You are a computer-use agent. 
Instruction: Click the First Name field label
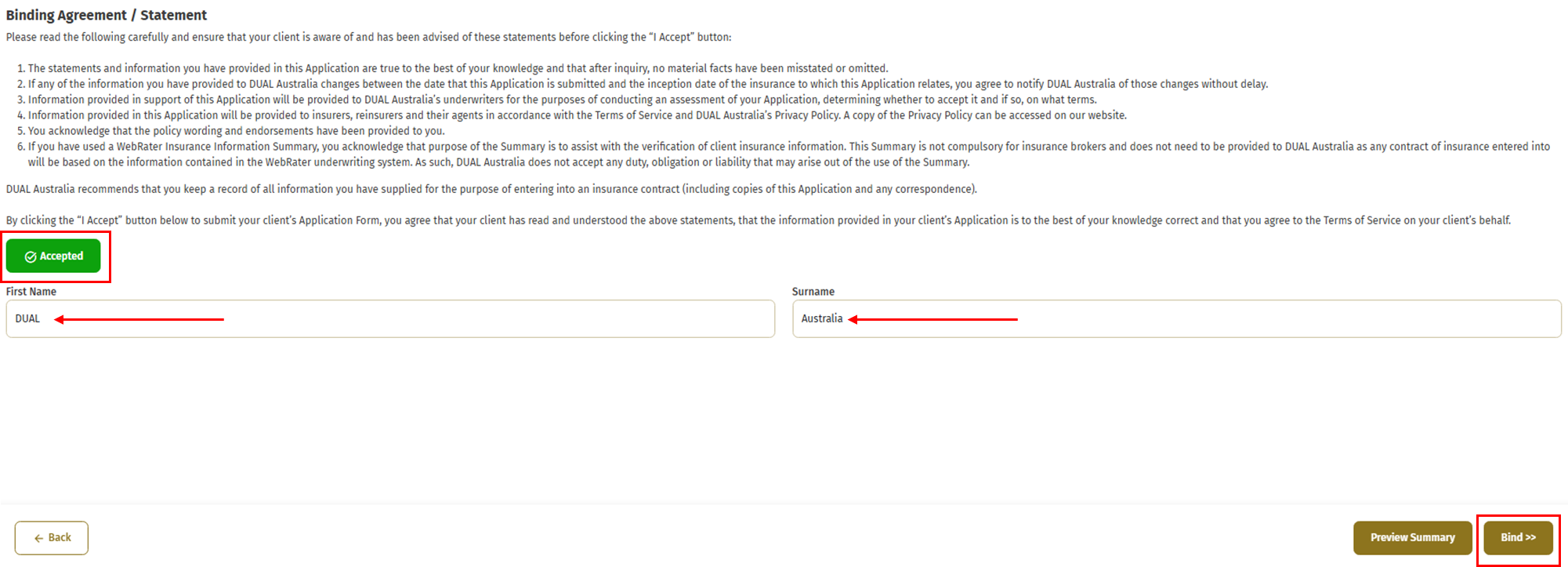click(x=31, y=292)
